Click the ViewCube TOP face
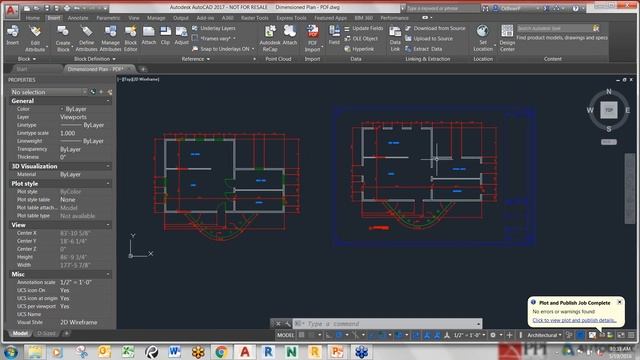This screenshot has width=640, height=360. [609, 110]
